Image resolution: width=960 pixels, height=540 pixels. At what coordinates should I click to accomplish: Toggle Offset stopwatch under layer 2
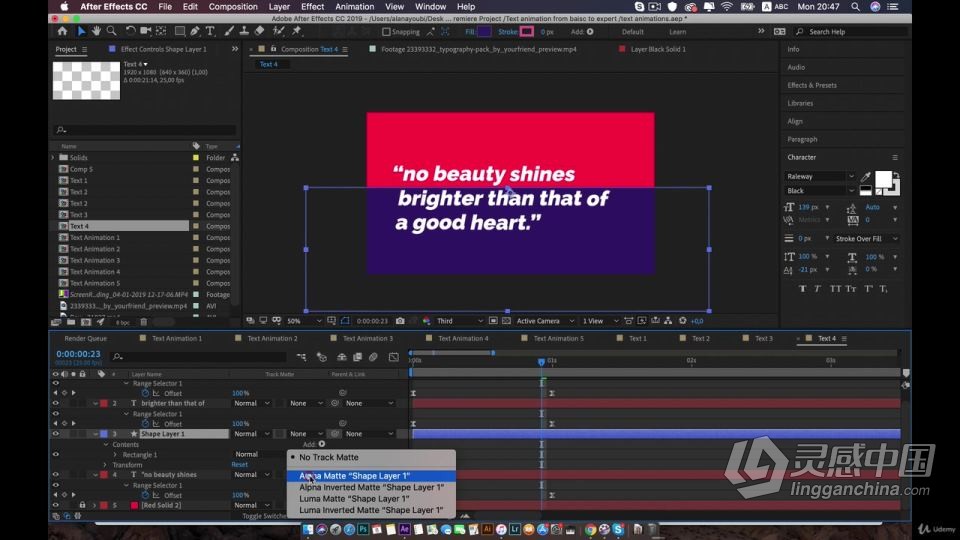click(145, 424)
